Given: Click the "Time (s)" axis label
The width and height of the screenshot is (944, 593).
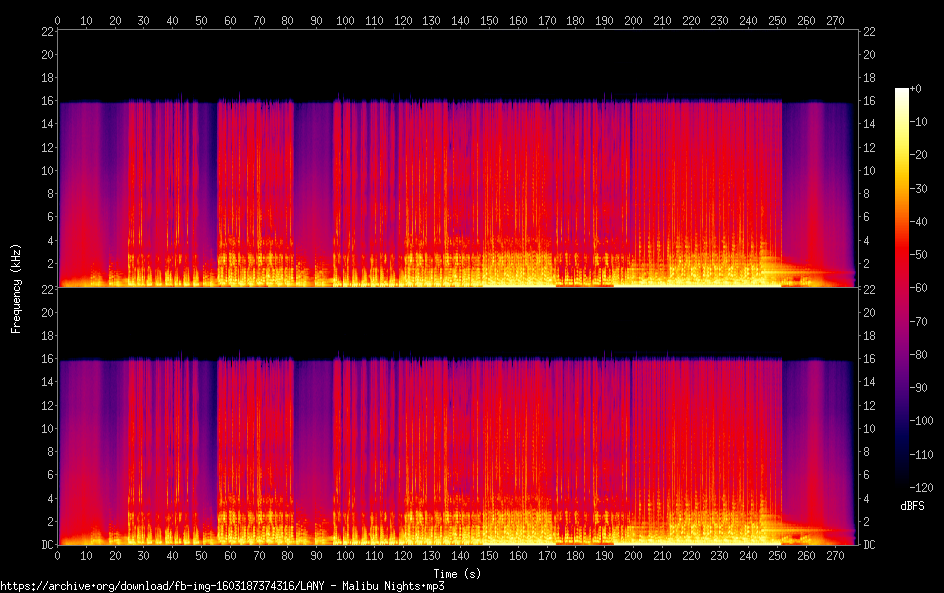Looking at the screenshot, I should (x=458, y=574).
